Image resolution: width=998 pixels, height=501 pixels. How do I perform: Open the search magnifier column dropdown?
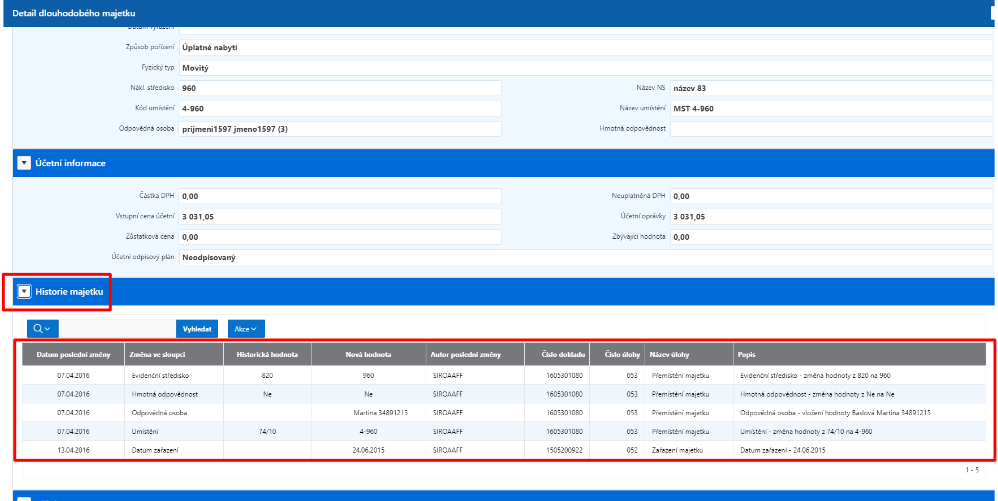point(43,328)
